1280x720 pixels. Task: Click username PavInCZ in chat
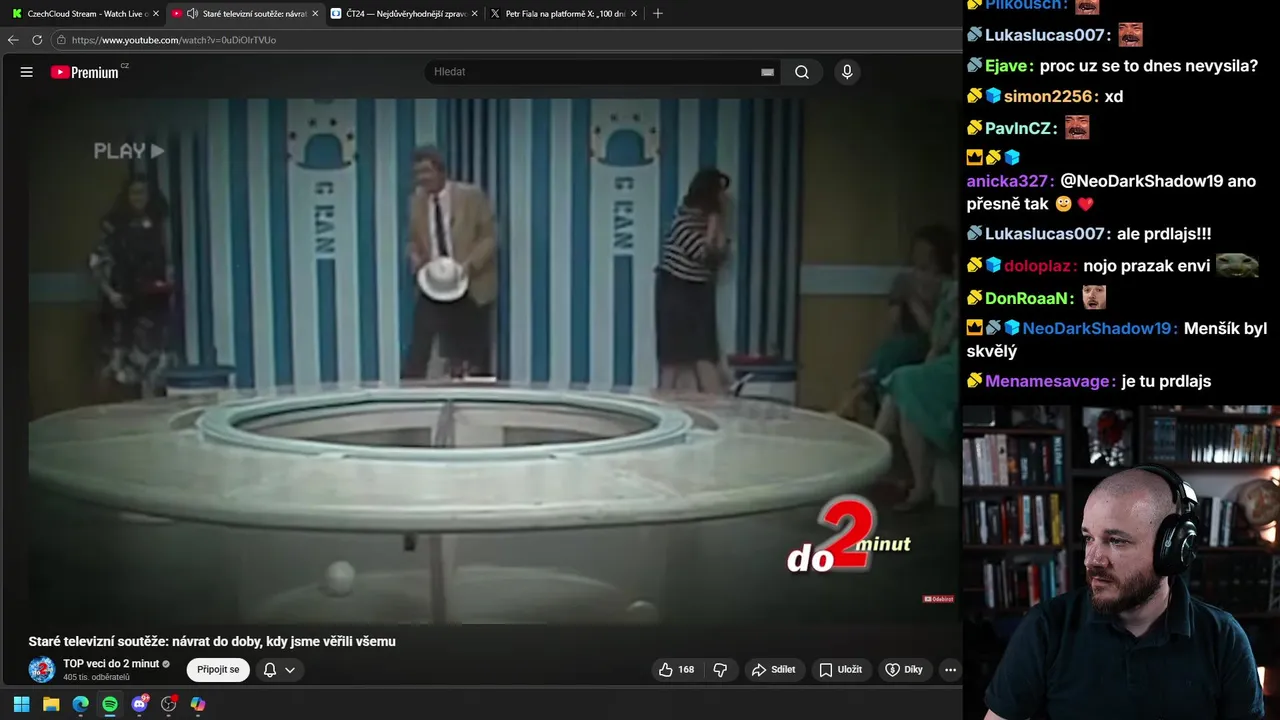[1020, 128]
